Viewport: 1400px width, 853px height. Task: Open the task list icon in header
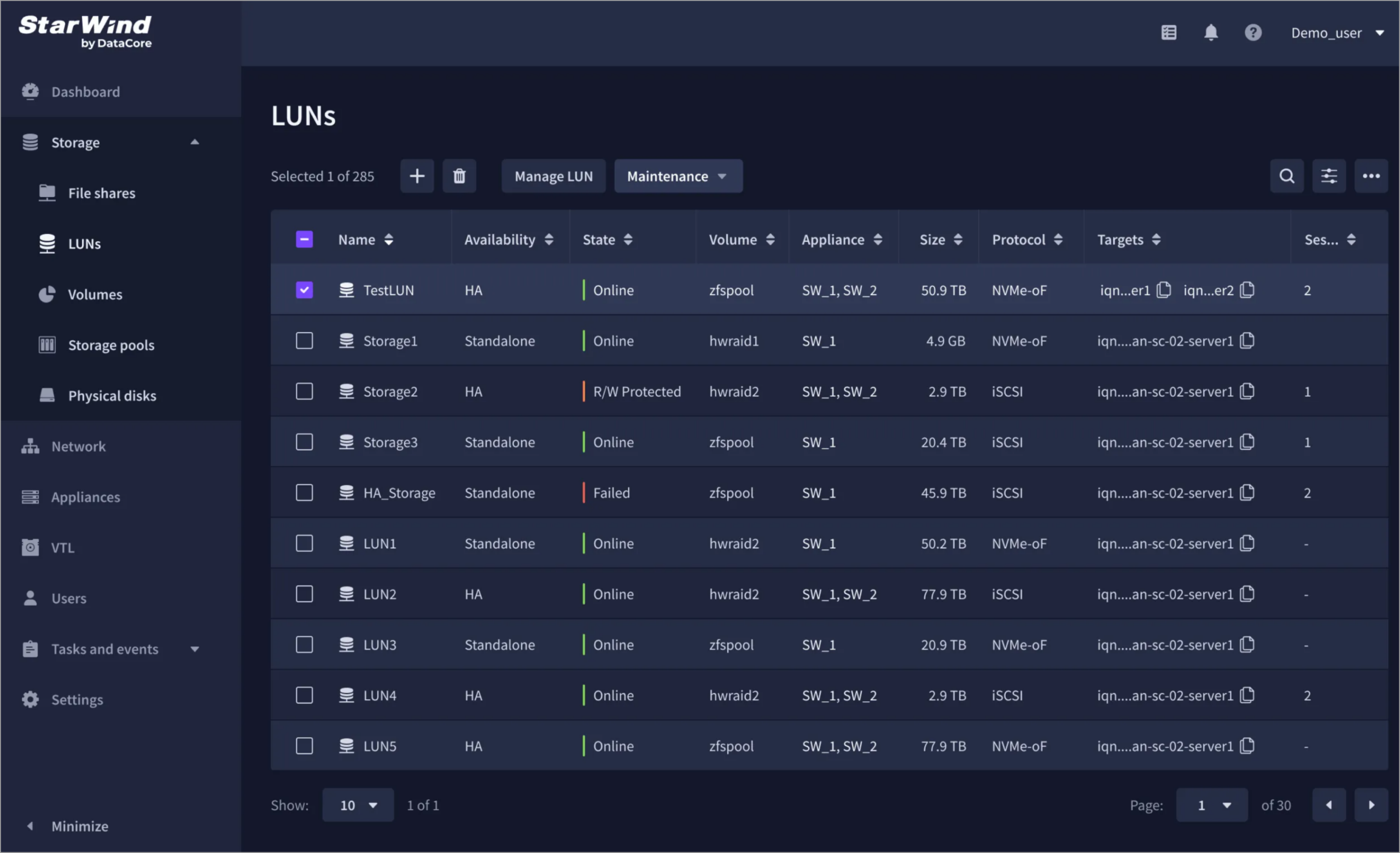(x=1169, y=33)
